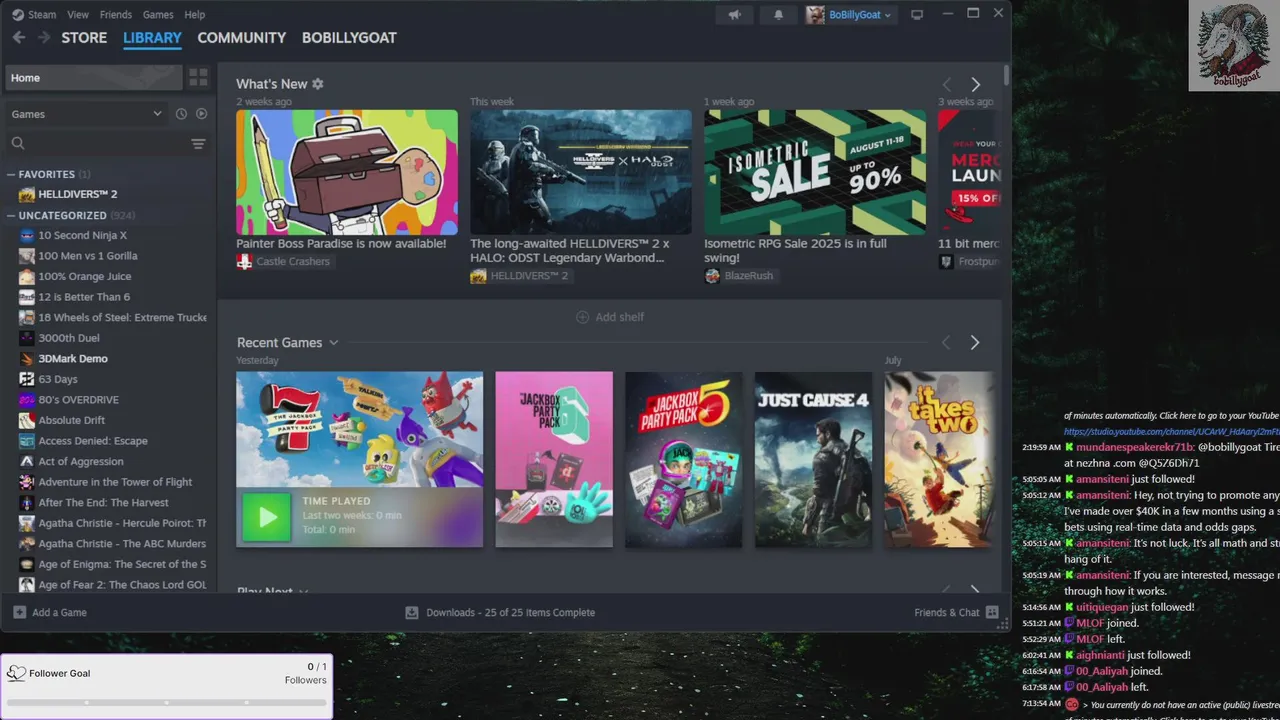Click the Castle Crashers publisher icon

(x=244, y=261)
